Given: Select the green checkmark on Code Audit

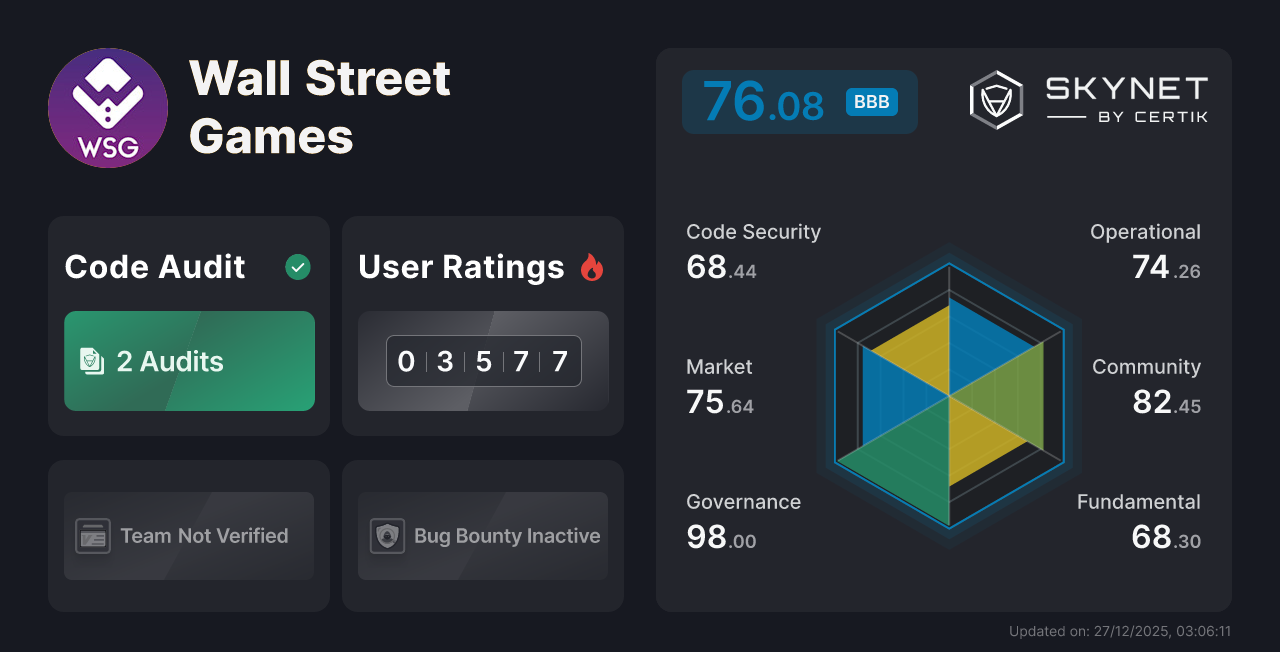Looking at the screenshot, I should (x=297, y=267).
